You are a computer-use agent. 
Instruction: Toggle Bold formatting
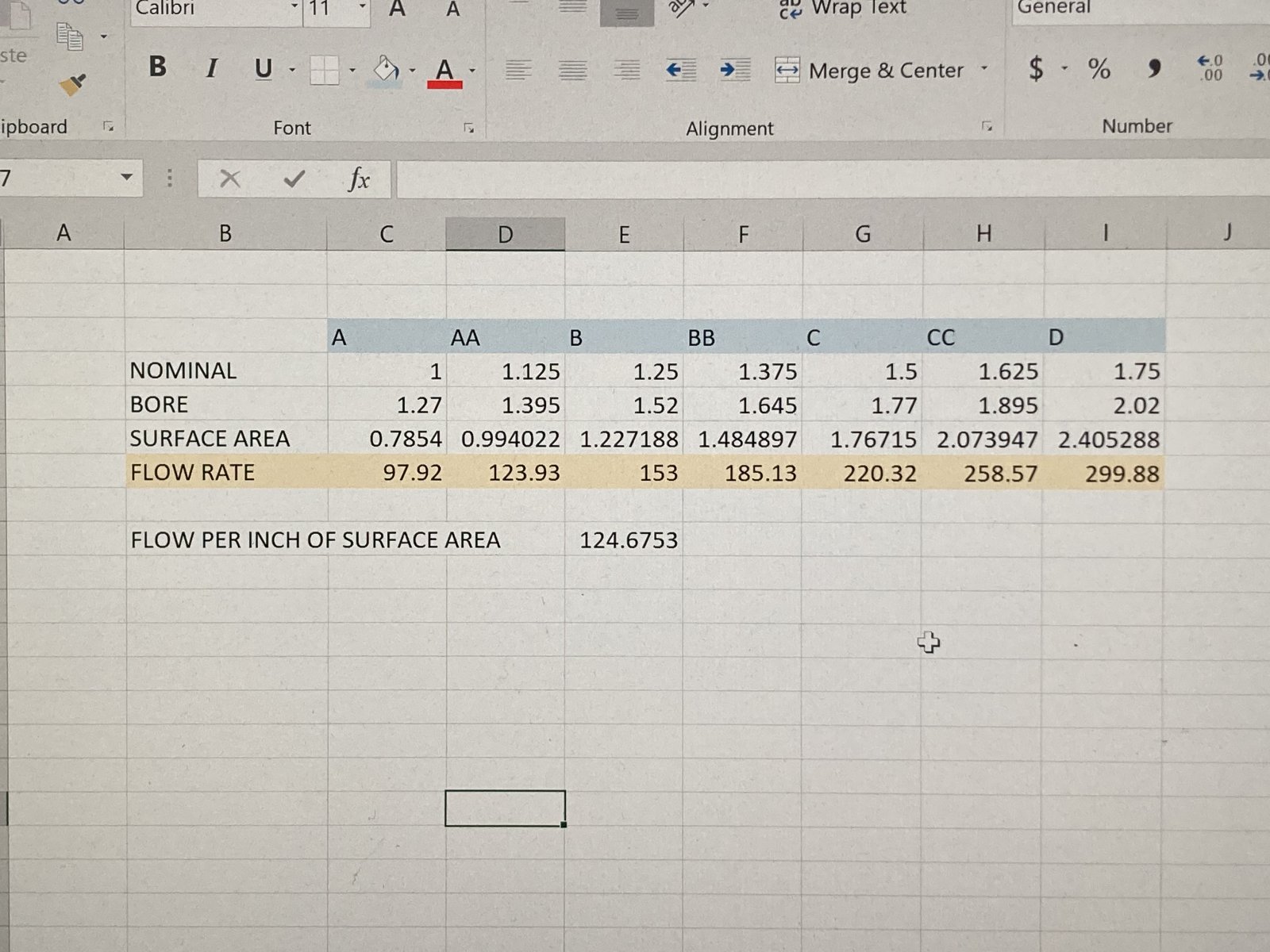tap(157, 67)
